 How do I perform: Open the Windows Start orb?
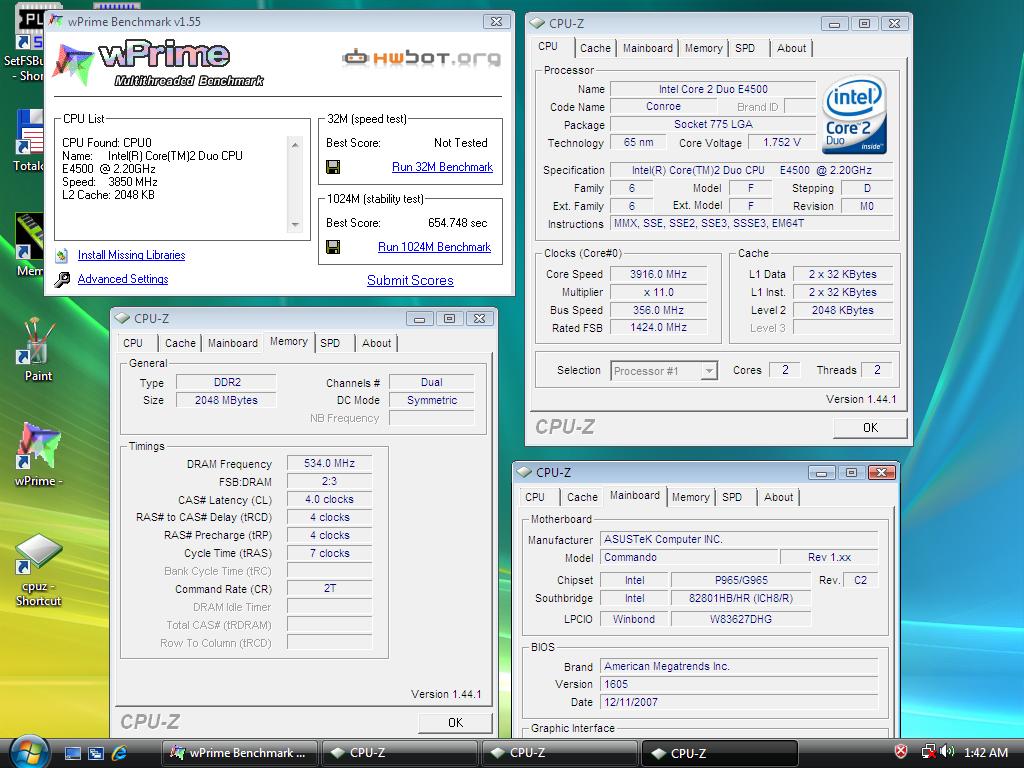(29, 752)
